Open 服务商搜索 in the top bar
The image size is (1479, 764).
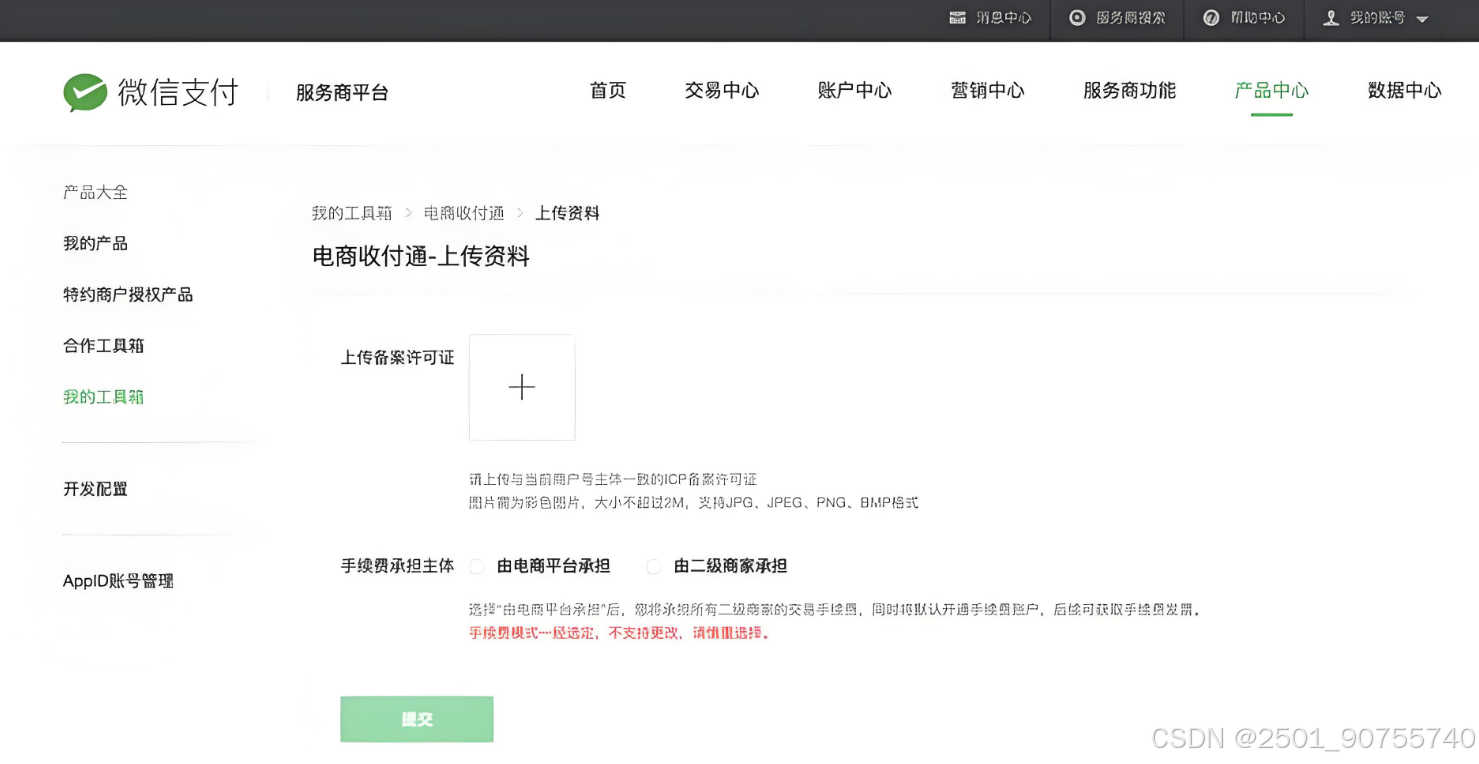(x=1131, y=18)
